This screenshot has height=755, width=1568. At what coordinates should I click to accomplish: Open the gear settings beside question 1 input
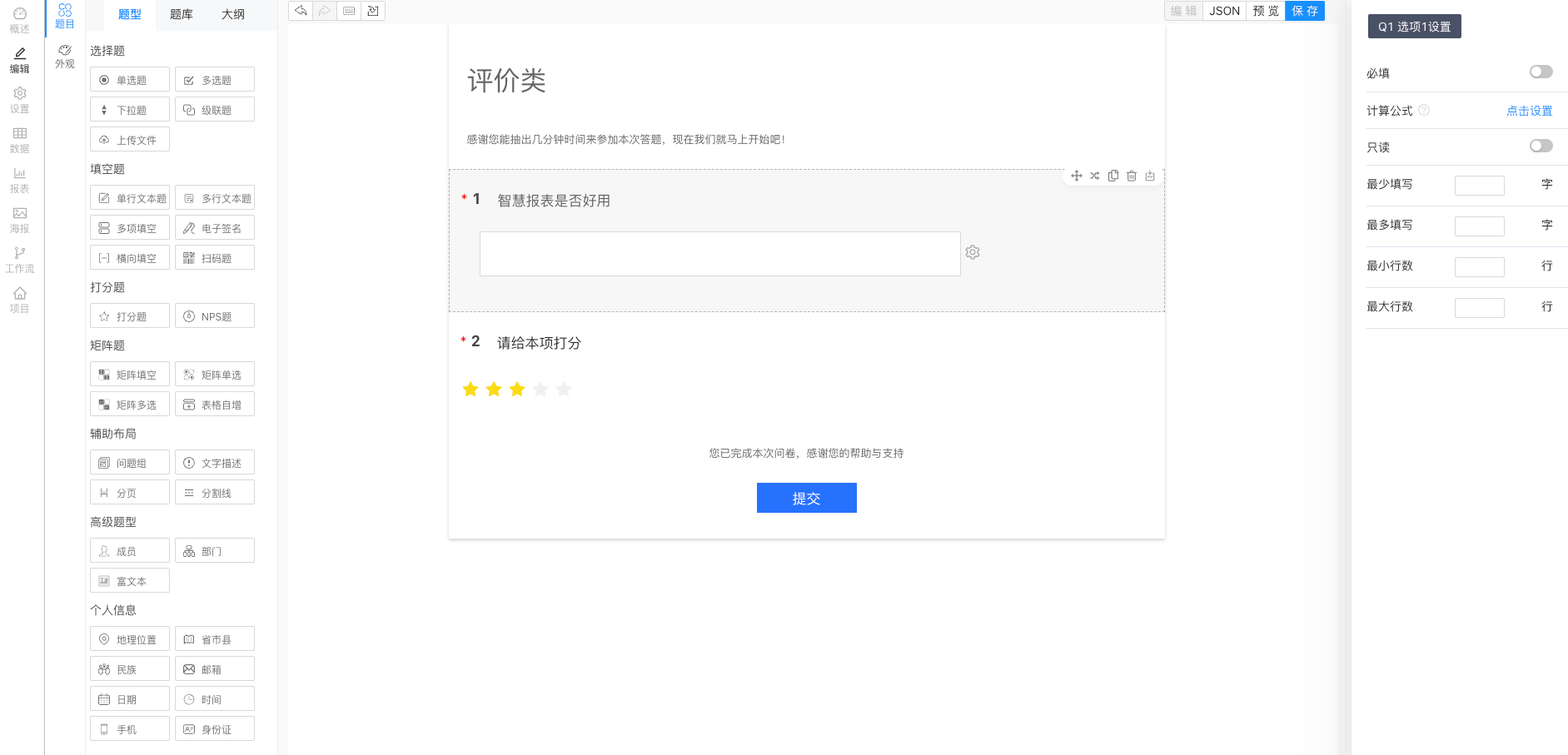[973, 252]
